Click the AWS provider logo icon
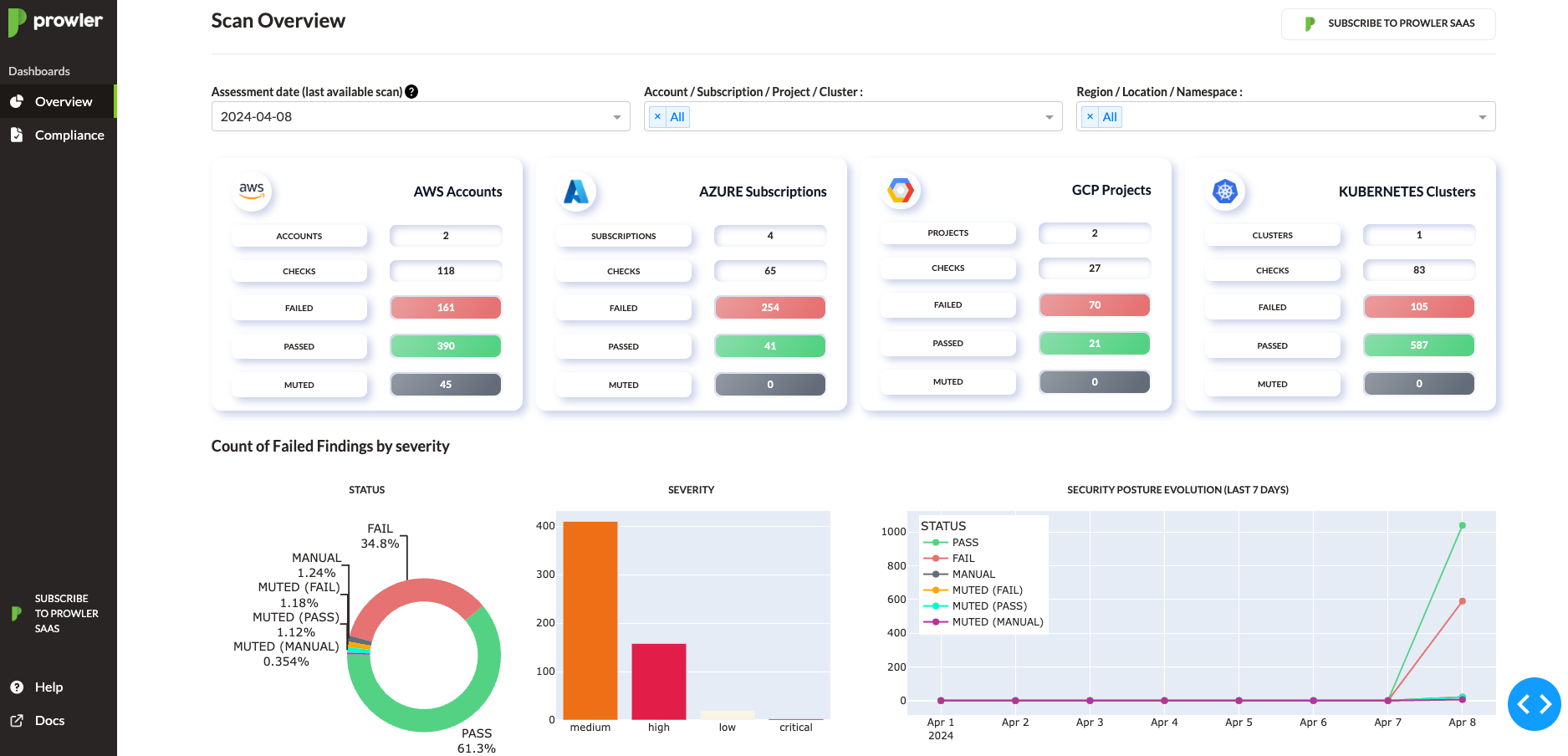 tap(252, 190)
